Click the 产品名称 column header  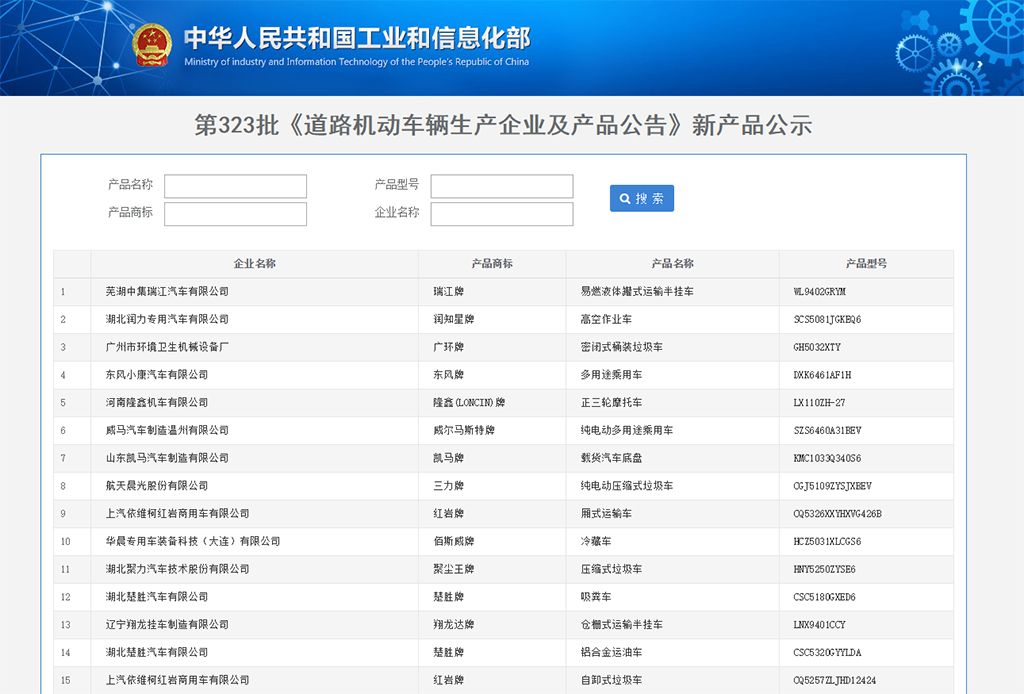tap(672, 264)
